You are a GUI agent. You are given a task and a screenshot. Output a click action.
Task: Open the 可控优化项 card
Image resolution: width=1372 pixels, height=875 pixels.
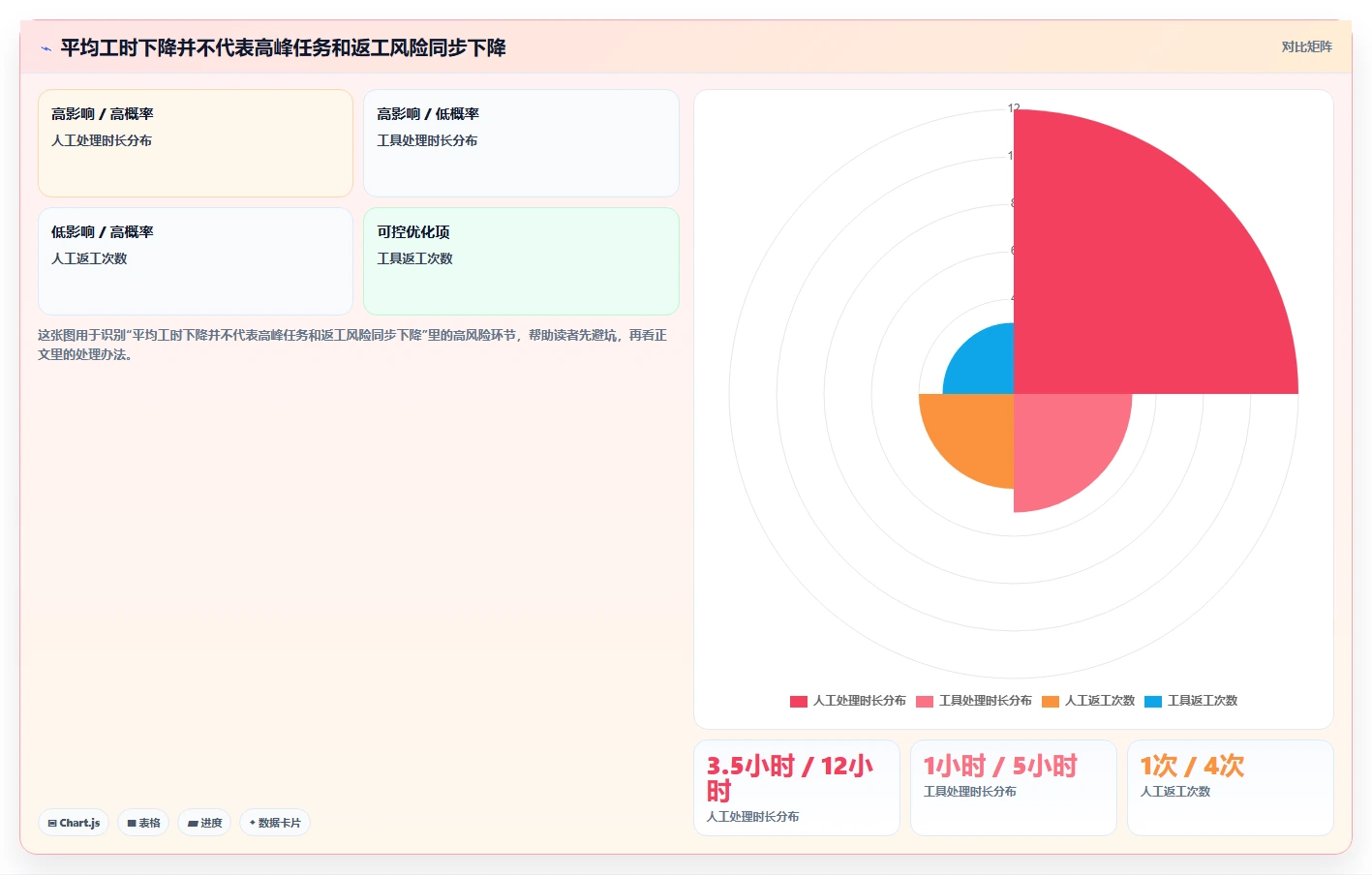pyautogui.click(x=521, y=261)
